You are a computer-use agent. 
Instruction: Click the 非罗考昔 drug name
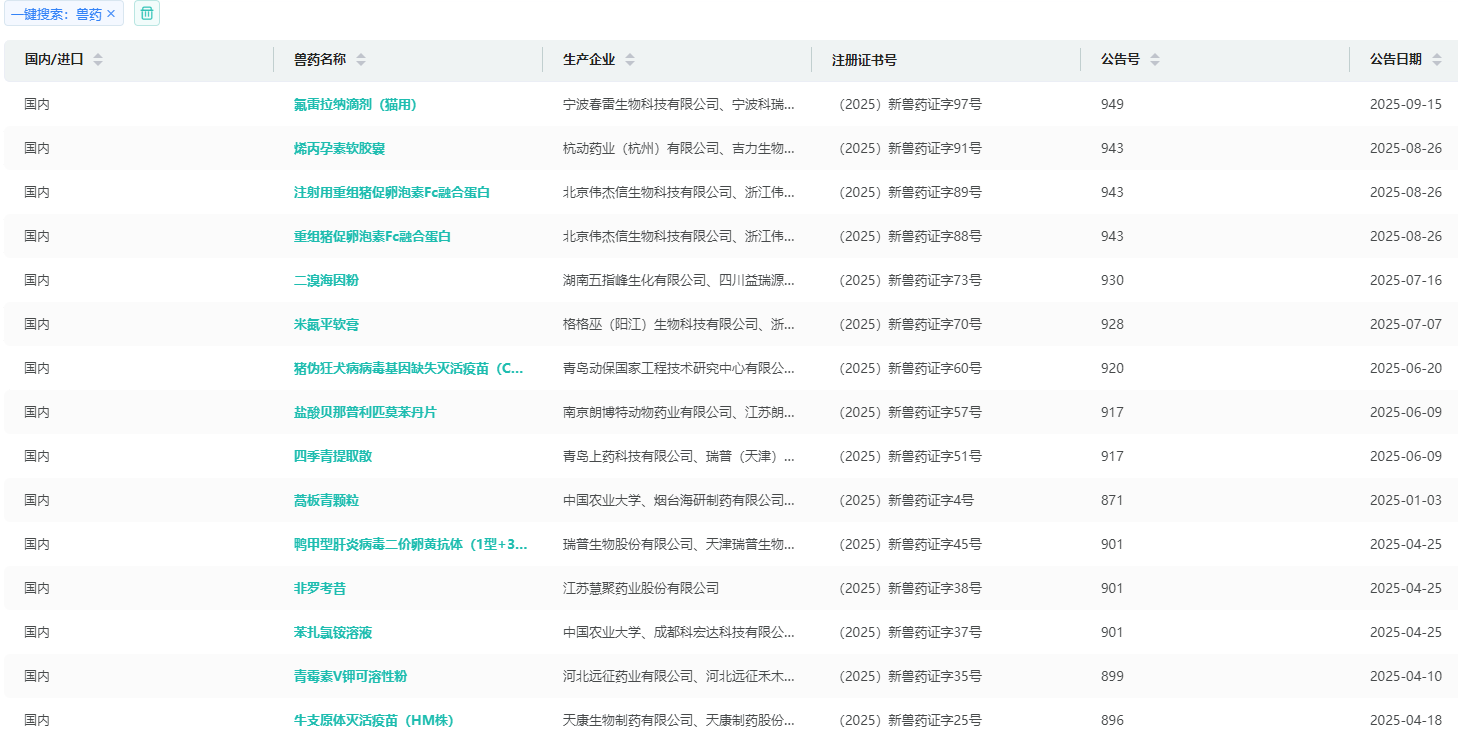[320, 588]
